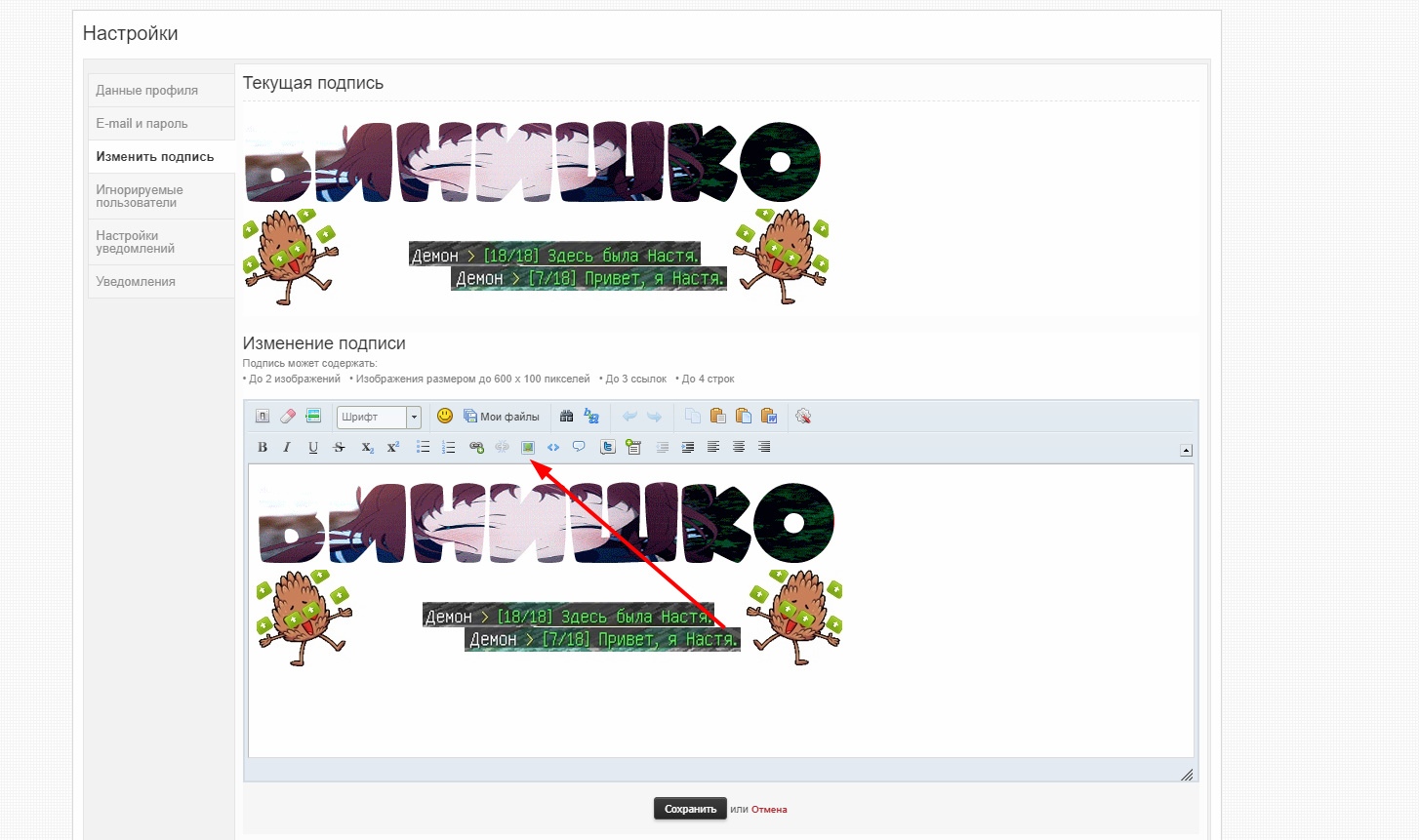Open the Шрифт font dropdown
Viewport: 1419px width, 840px height.
[x=379, y=417]
